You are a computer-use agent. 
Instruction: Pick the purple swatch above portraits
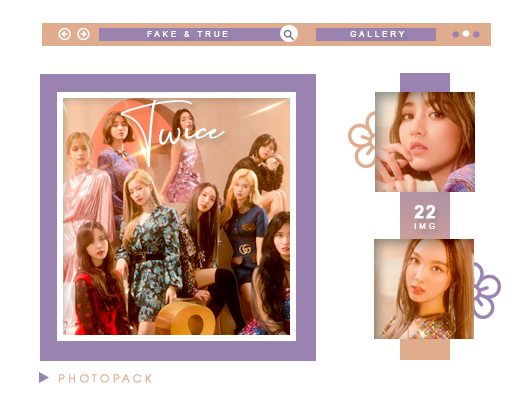coord(425,82)
